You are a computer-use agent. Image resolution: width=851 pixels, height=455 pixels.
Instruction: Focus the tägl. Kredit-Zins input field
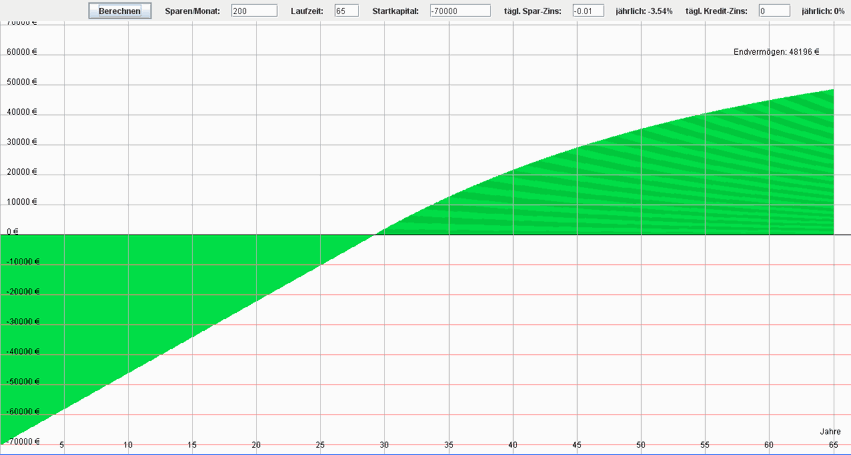[x=773, y=11]
